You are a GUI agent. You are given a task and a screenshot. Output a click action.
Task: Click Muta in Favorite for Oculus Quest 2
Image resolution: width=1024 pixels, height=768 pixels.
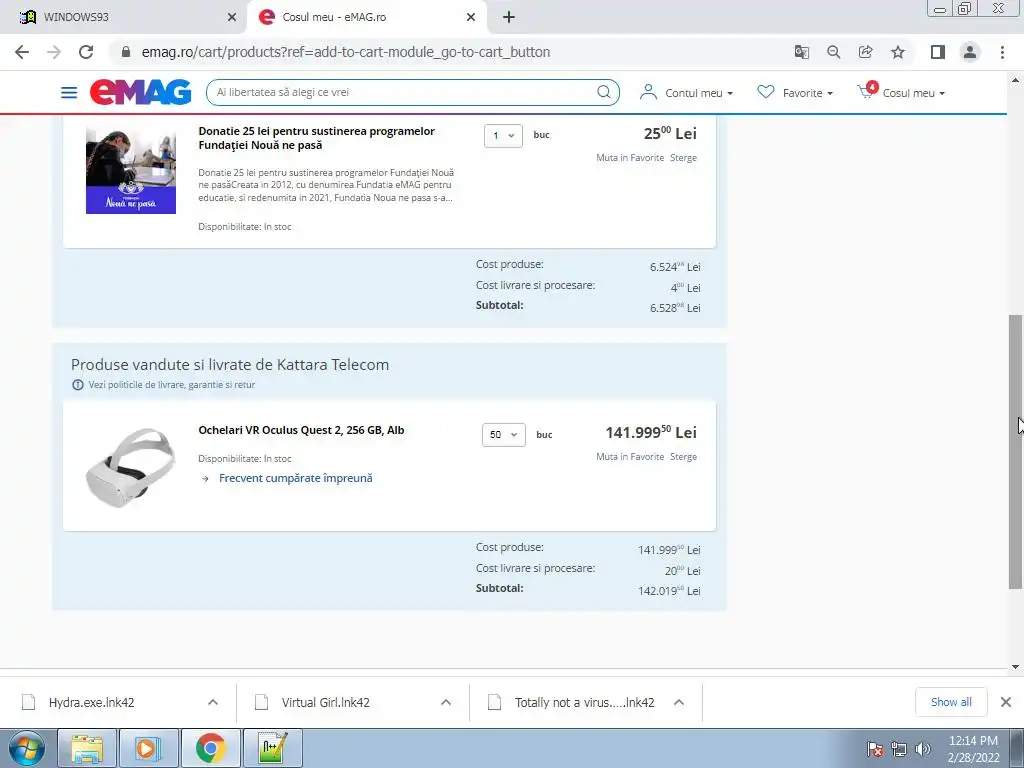pos(630,457)
